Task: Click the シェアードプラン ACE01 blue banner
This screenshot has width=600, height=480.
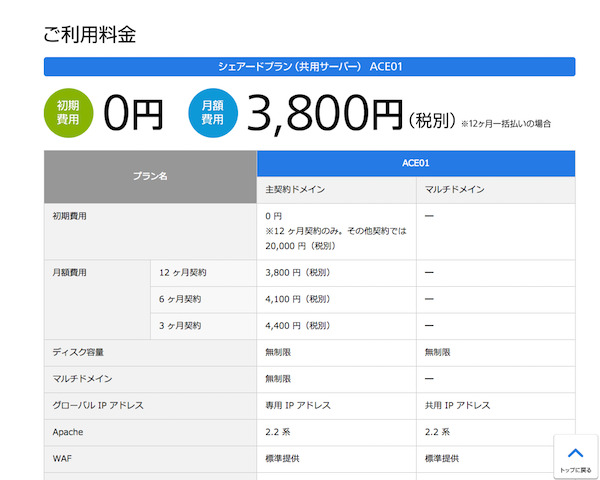Action: coord(310,67)
